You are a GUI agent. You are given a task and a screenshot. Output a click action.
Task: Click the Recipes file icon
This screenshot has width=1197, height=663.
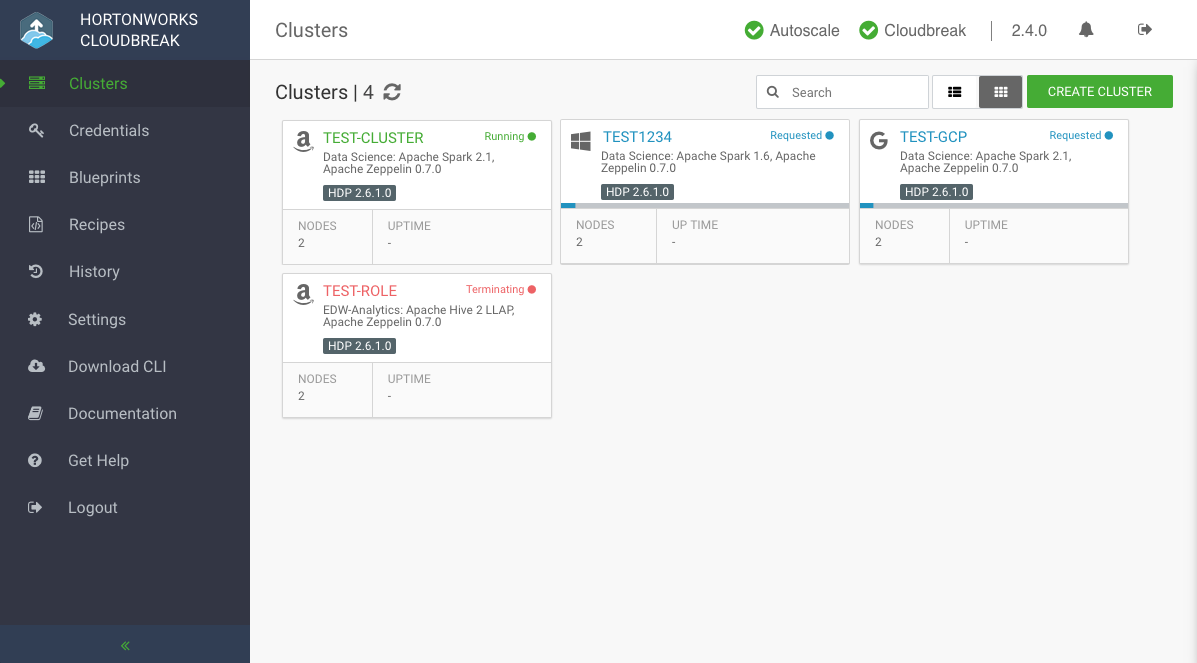[36, 225]
